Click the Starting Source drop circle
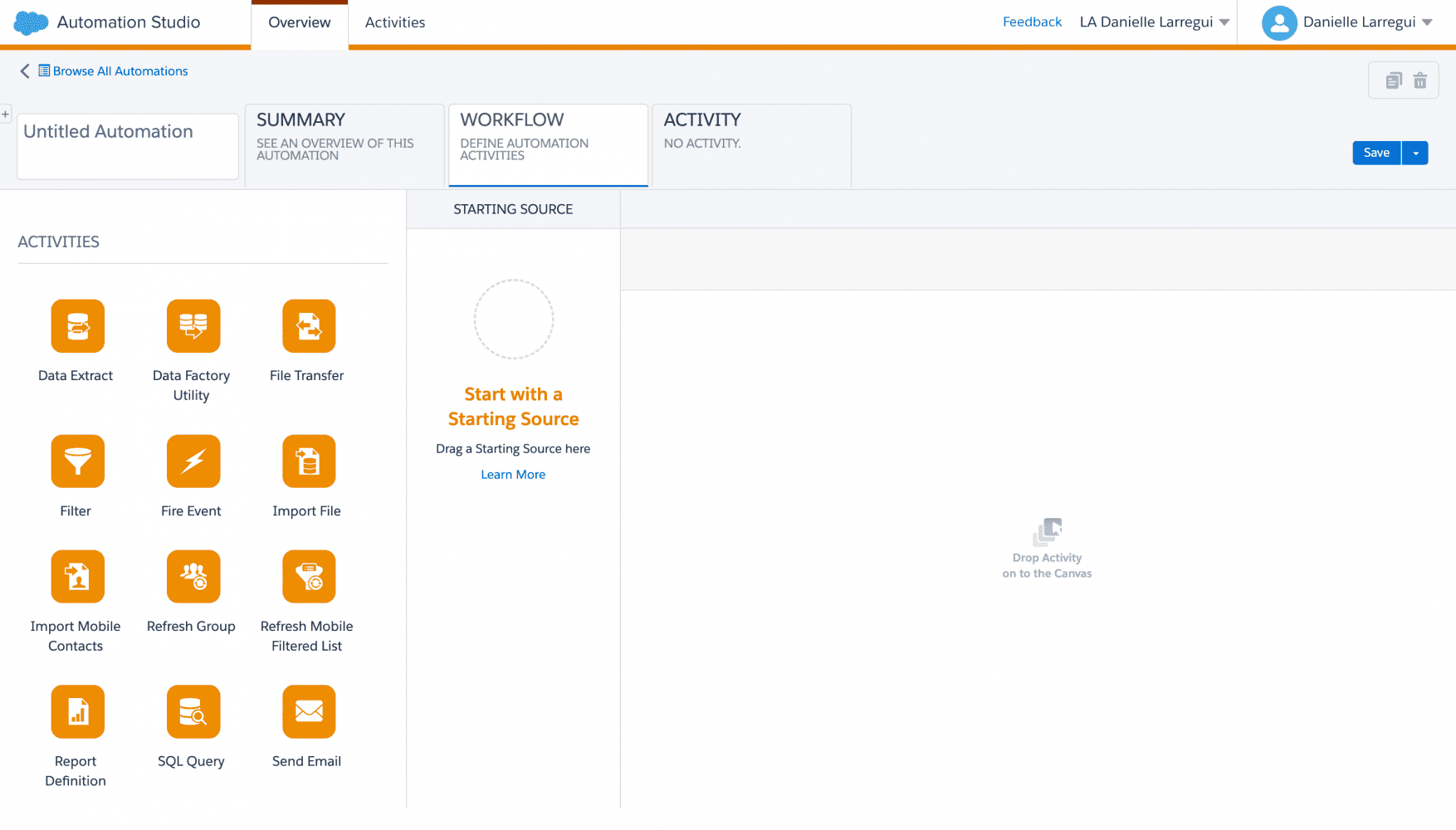The image size is (1456, 830). pyautogui.click(x=514, y=320)
